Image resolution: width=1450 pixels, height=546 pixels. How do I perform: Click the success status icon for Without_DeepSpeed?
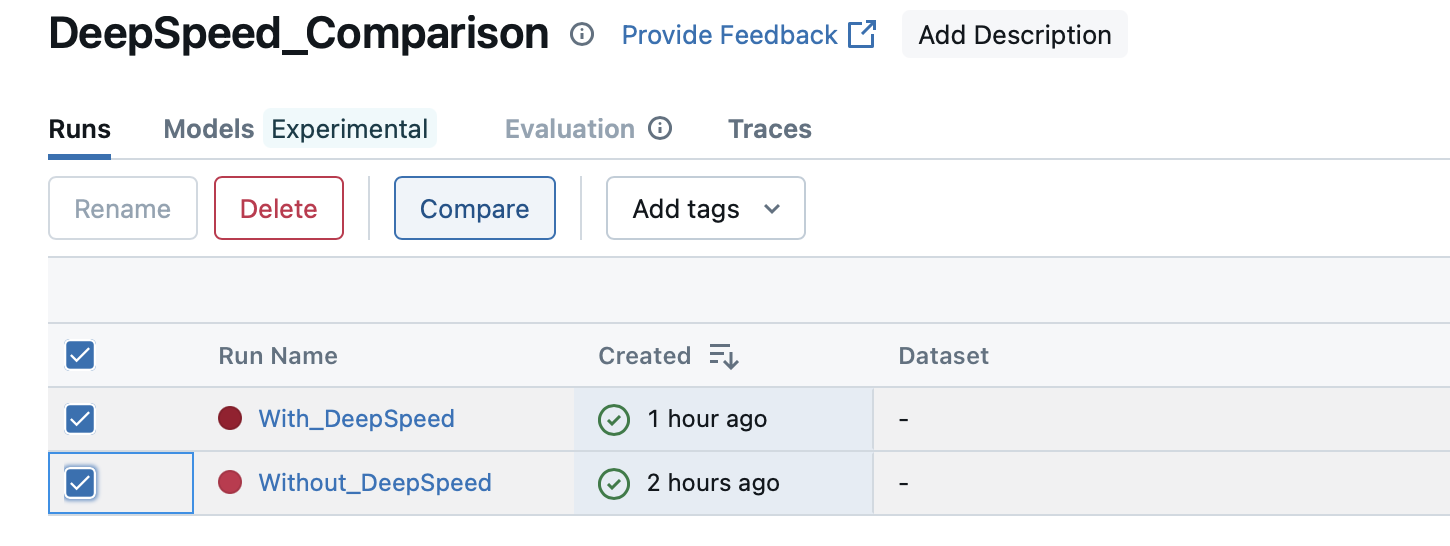[613, 483]
